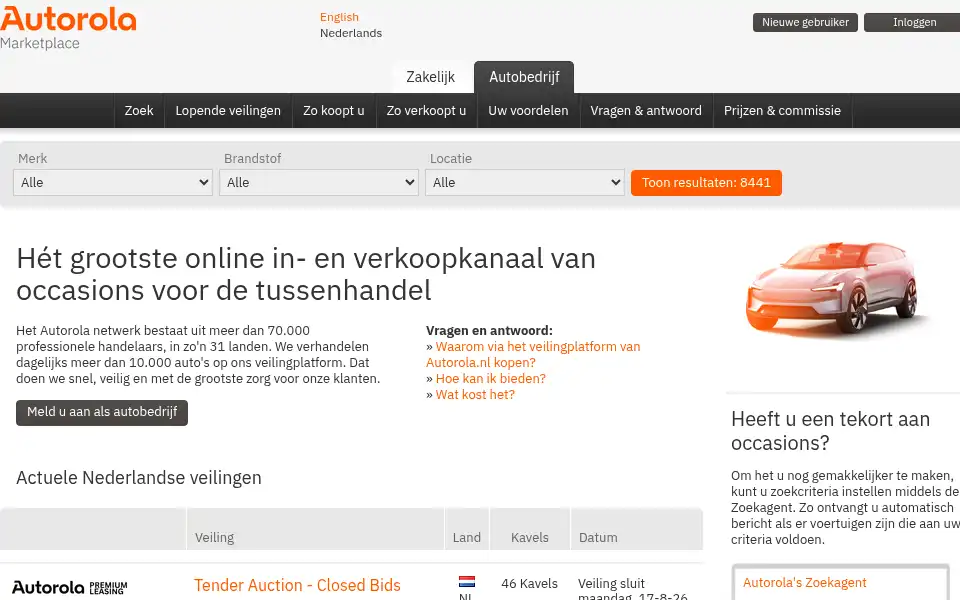Open Tender Auction - Closed Bids link
The image size is (960, 600).
tap(297, 585)
